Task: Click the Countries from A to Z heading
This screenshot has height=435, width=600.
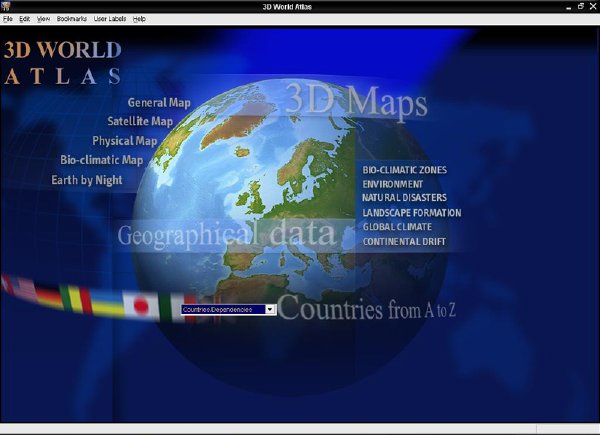Action: coord(367,308)
